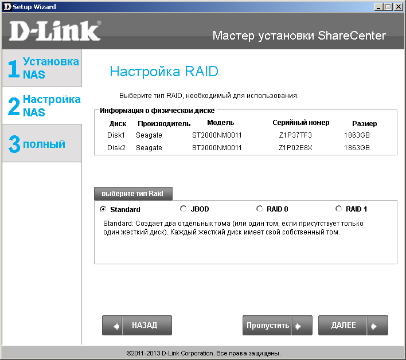Click the arrow icon on ДАЛЕЕ button
This screenshot has width=406, height=360.
click(x=374, y=326)
